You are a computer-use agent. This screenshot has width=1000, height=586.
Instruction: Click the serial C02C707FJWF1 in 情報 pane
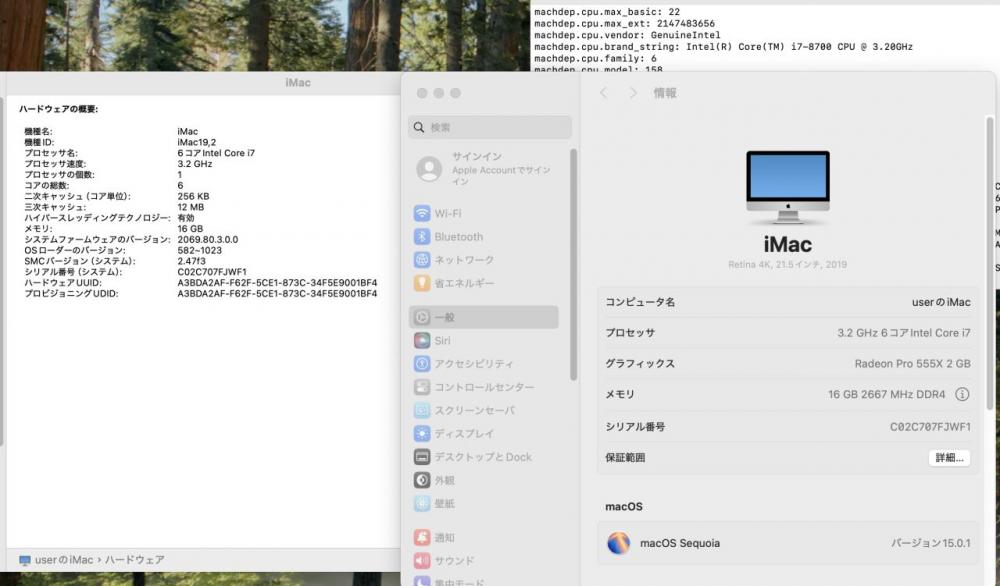[930, 427]
